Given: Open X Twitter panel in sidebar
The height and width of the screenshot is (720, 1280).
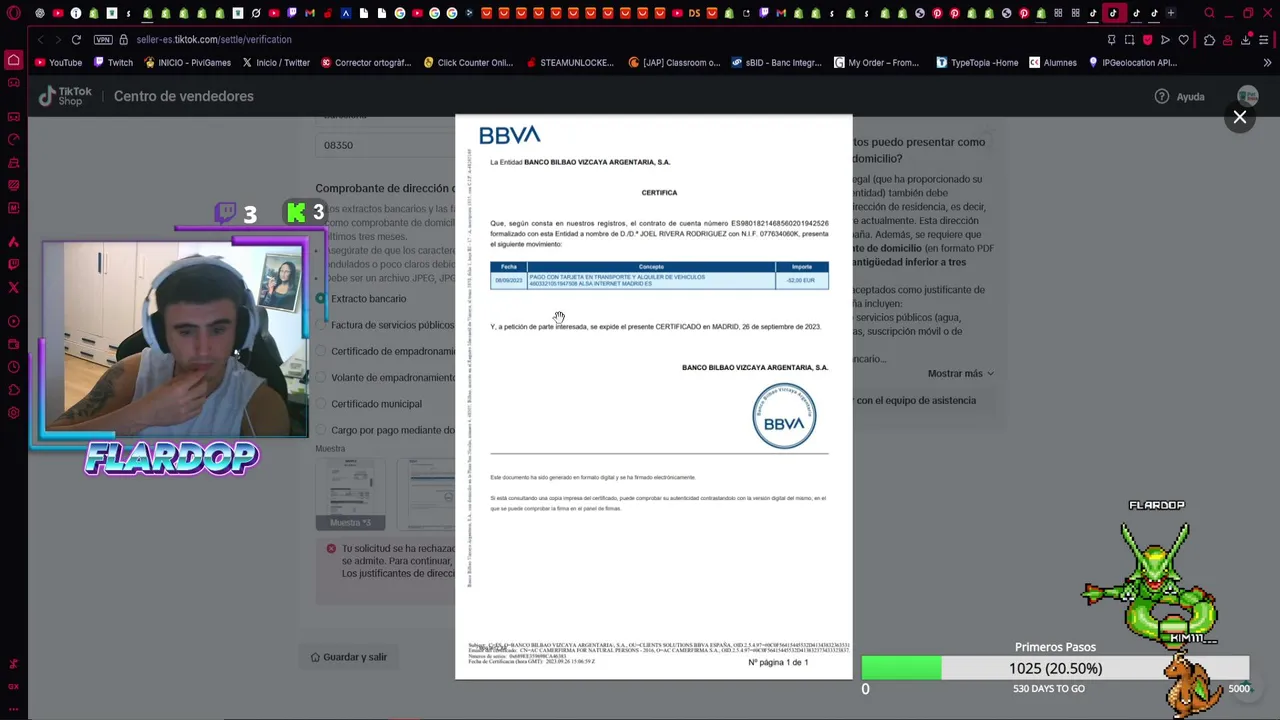Looking at the screenshot, I should [14, 287].
